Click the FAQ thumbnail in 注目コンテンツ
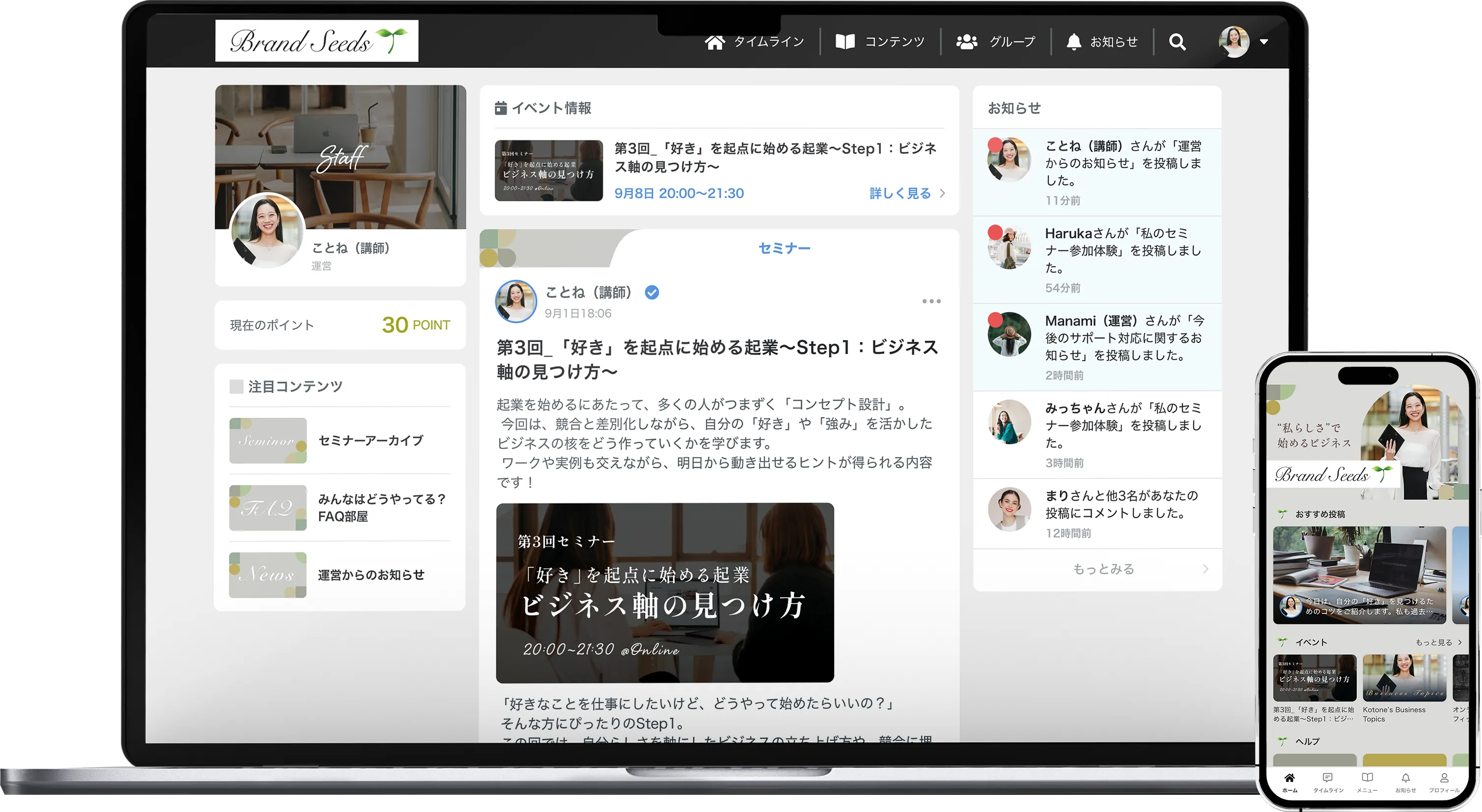 pos(267,508)
